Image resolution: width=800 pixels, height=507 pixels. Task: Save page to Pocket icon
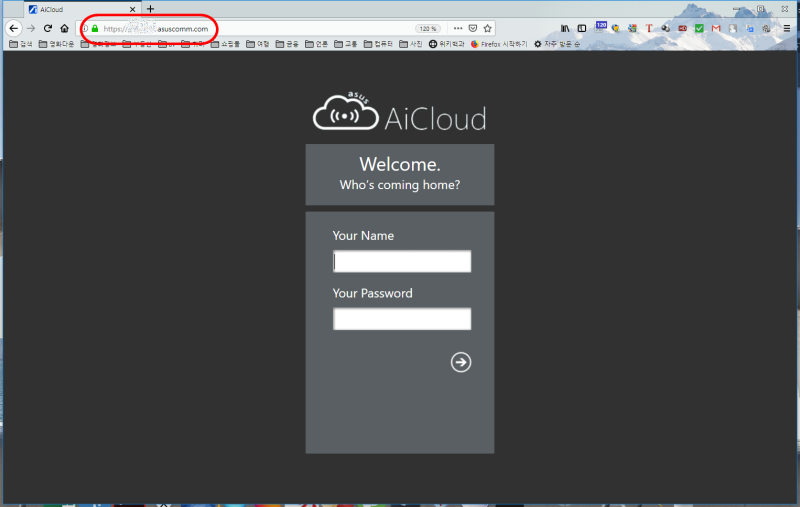[473, 29]
